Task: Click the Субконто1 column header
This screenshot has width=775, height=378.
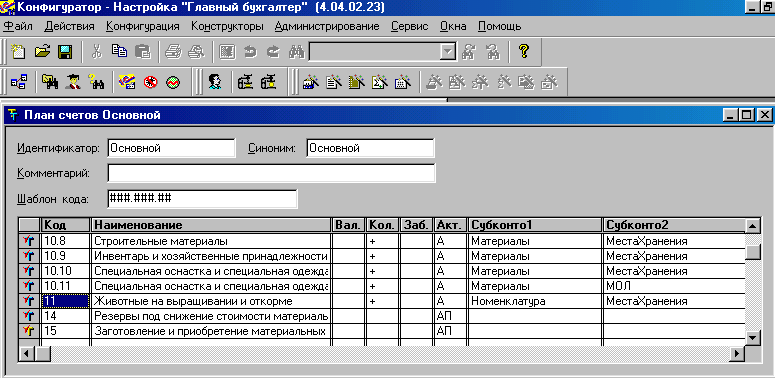Action: coord(535,225)
